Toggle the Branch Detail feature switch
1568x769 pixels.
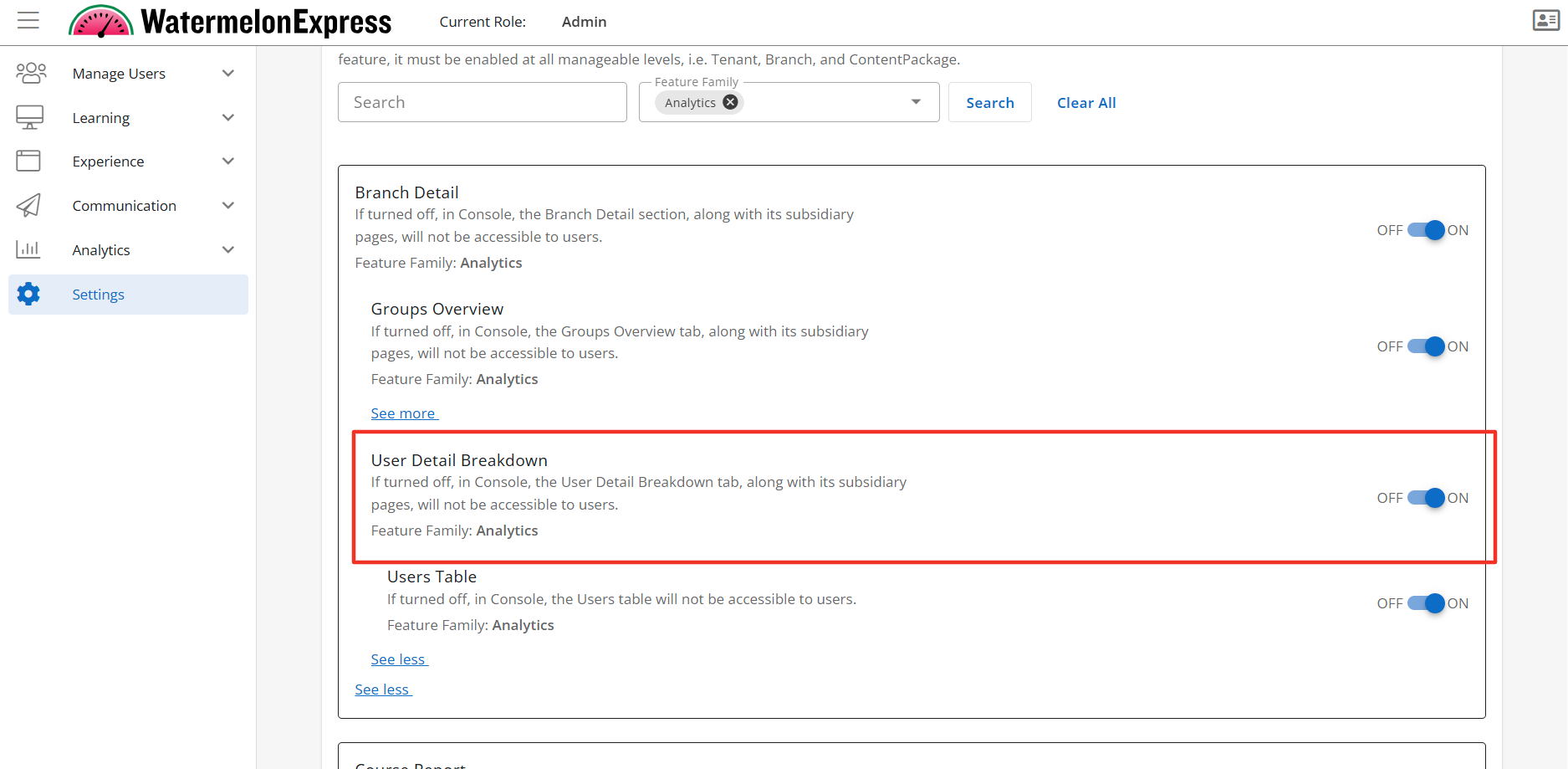pyautogui.click(x=1426, y=230)
